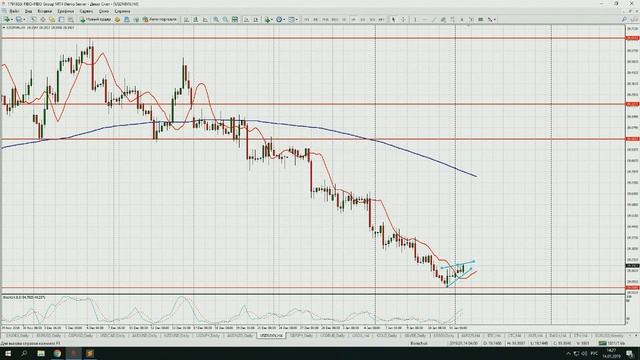Toggle the Авто-торговля (AutoTrading) button
The width and height of the screenshot is (640, 360).
point(160,20)
